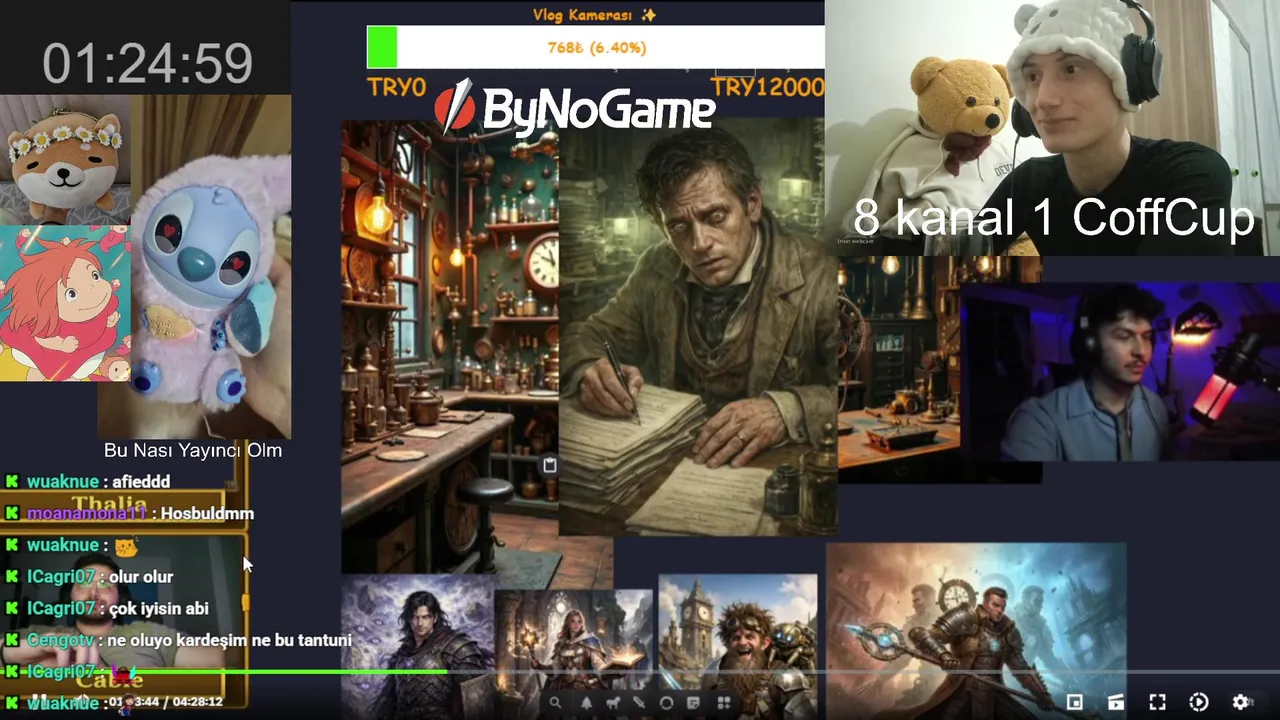Click the top-right webcam with teddy bear
The width and height of the screenshot is (1280, 720).
tap(1052, 128)
